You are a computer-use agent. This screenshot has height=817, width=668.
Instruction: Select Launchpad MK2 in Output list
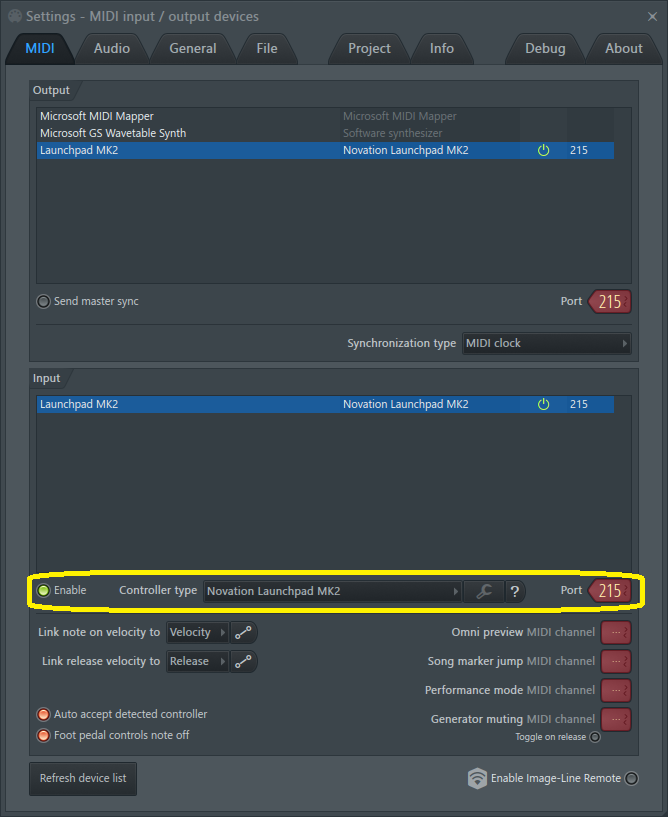click(x=325, y=151)
